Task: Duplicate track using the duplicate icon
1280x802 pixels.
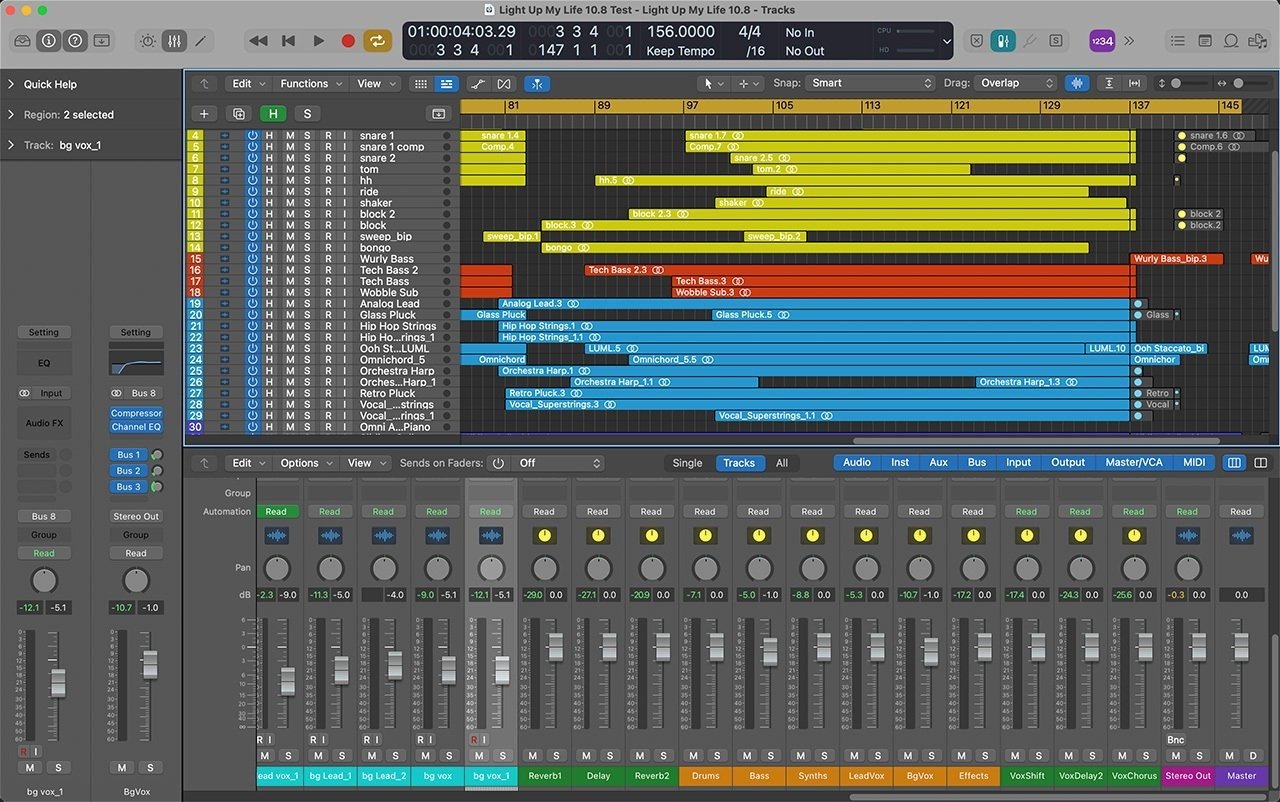Action: [238, 114]
